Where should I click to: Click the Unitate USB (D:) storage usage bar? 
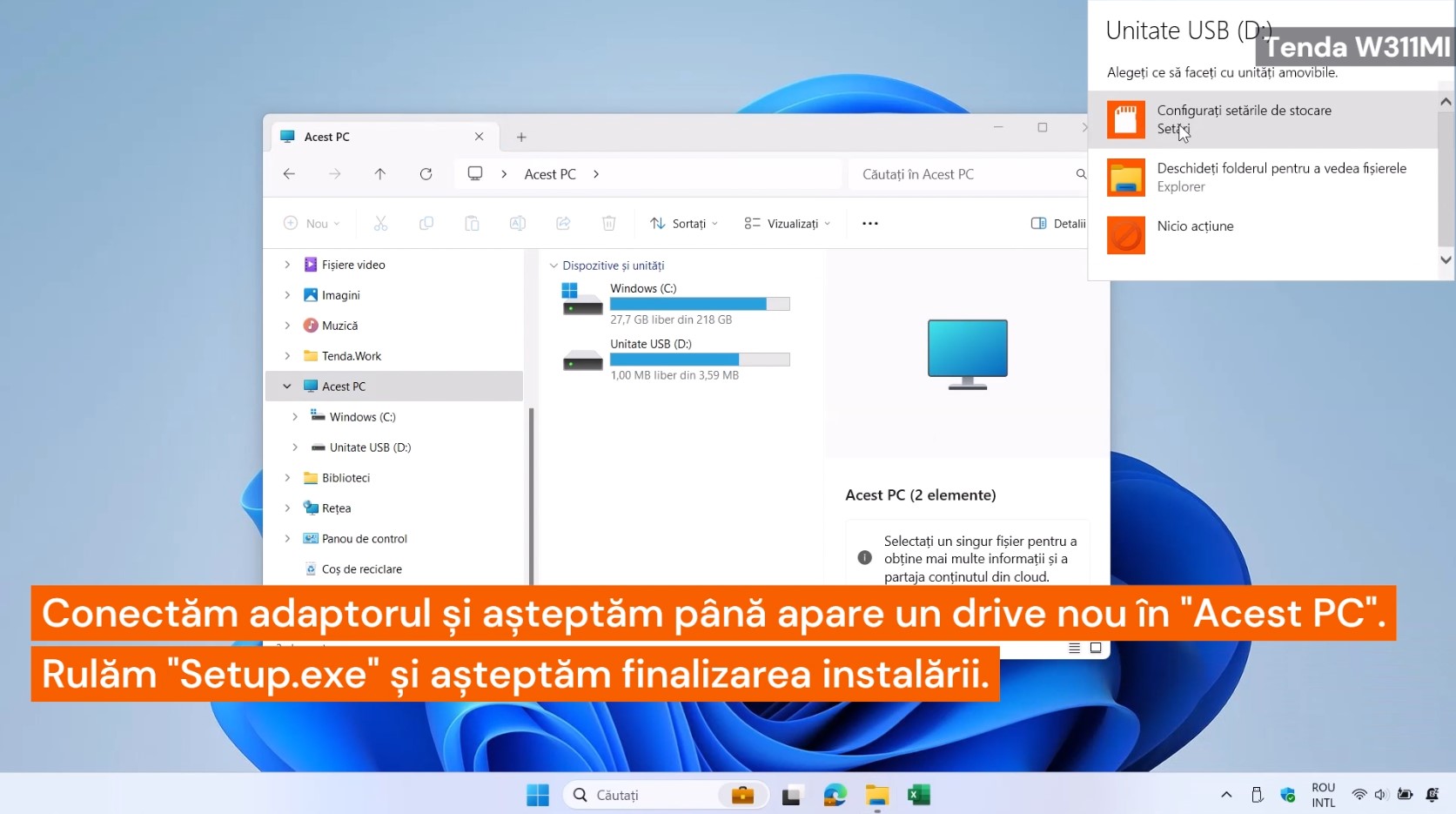(700, 360)
